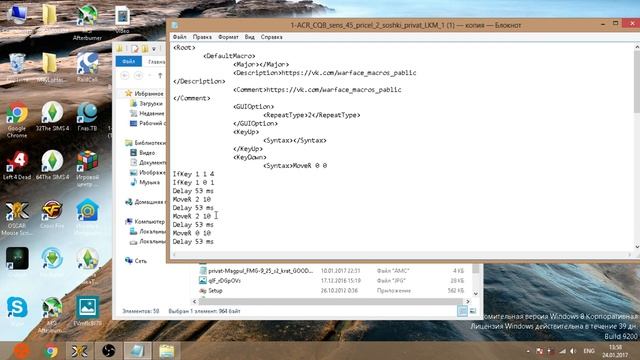
Task: Click the Глаз.ТВ desktop shortcut
Action: point(87,116)
